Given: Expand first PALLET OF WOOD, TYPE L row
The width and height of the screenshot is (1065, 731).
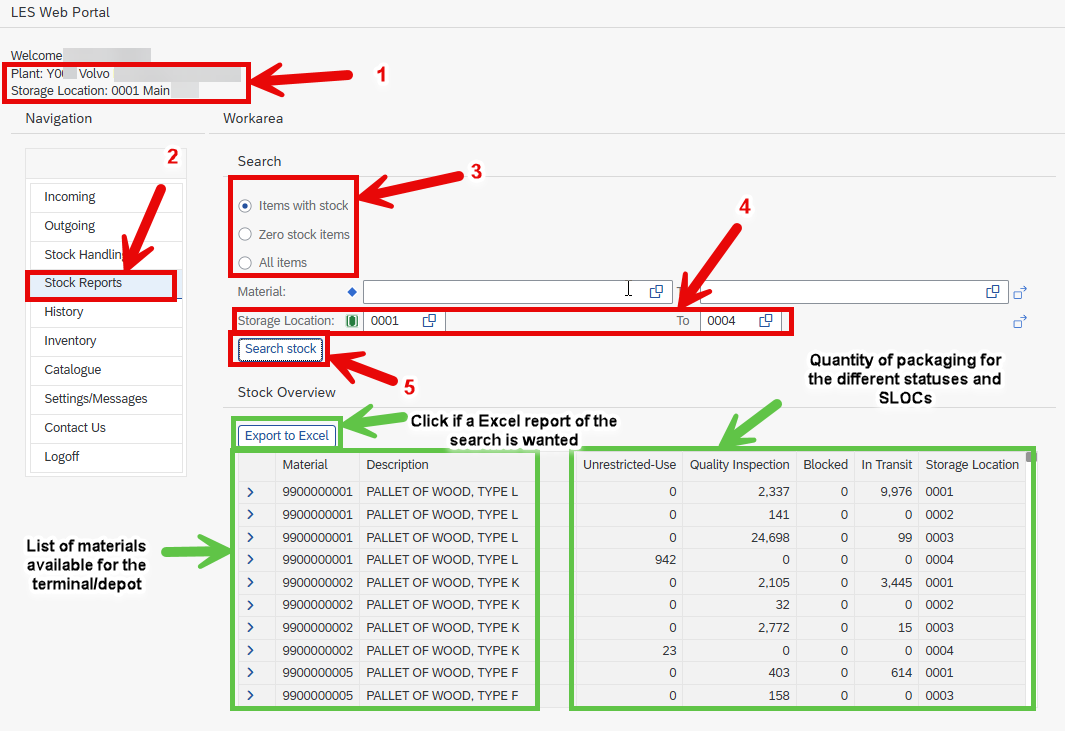Looking at the screenshot, I should click(251, 492).
